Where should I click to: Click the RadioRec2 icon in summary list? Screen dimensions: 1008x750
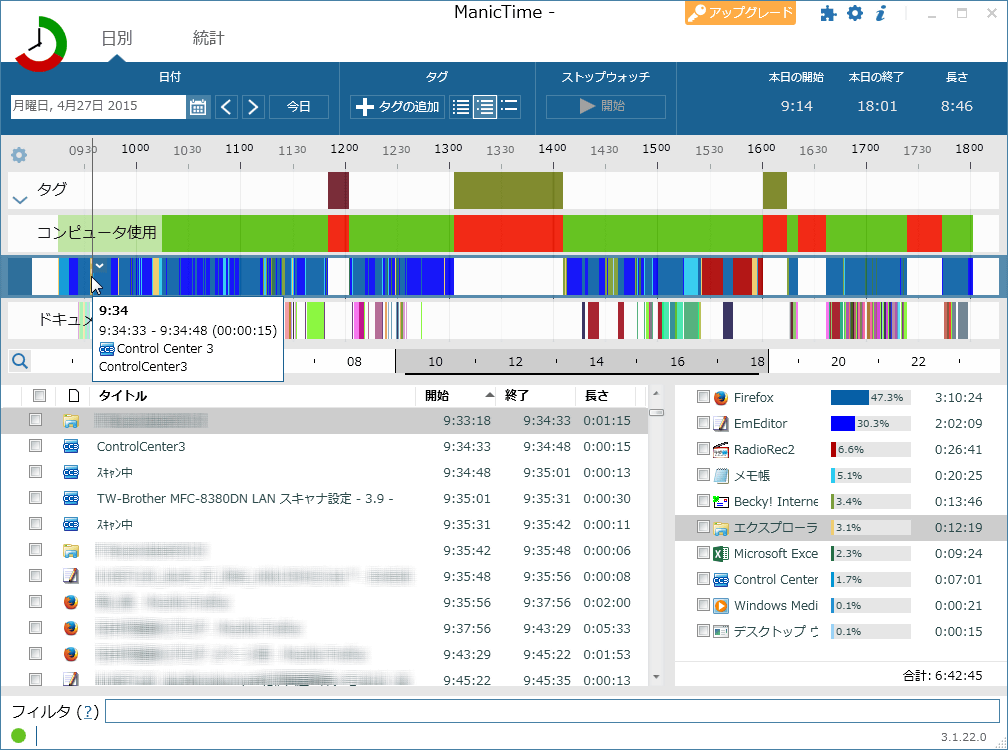(721, 450)
